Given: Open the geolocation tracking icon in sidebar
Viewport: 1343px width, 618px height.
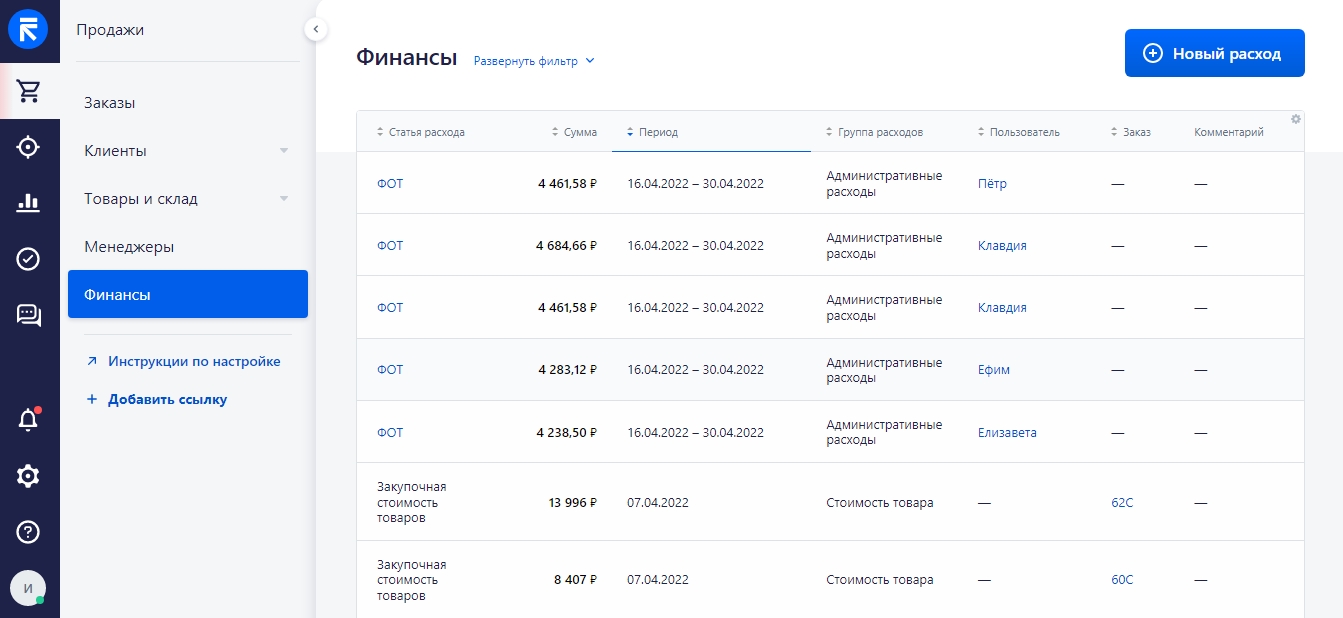Looking at the screenshot, I should click(x=29, y=146).
